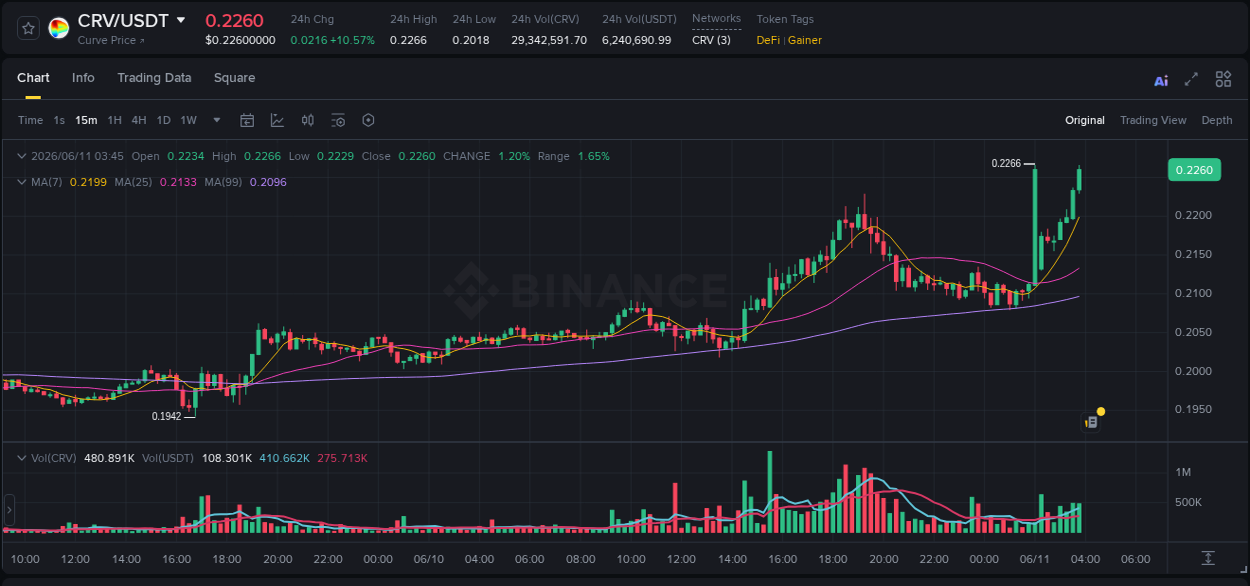Screen dimensions: 1250x586
Task: Click the red 0.2260 header price
Action: (234, 20)
